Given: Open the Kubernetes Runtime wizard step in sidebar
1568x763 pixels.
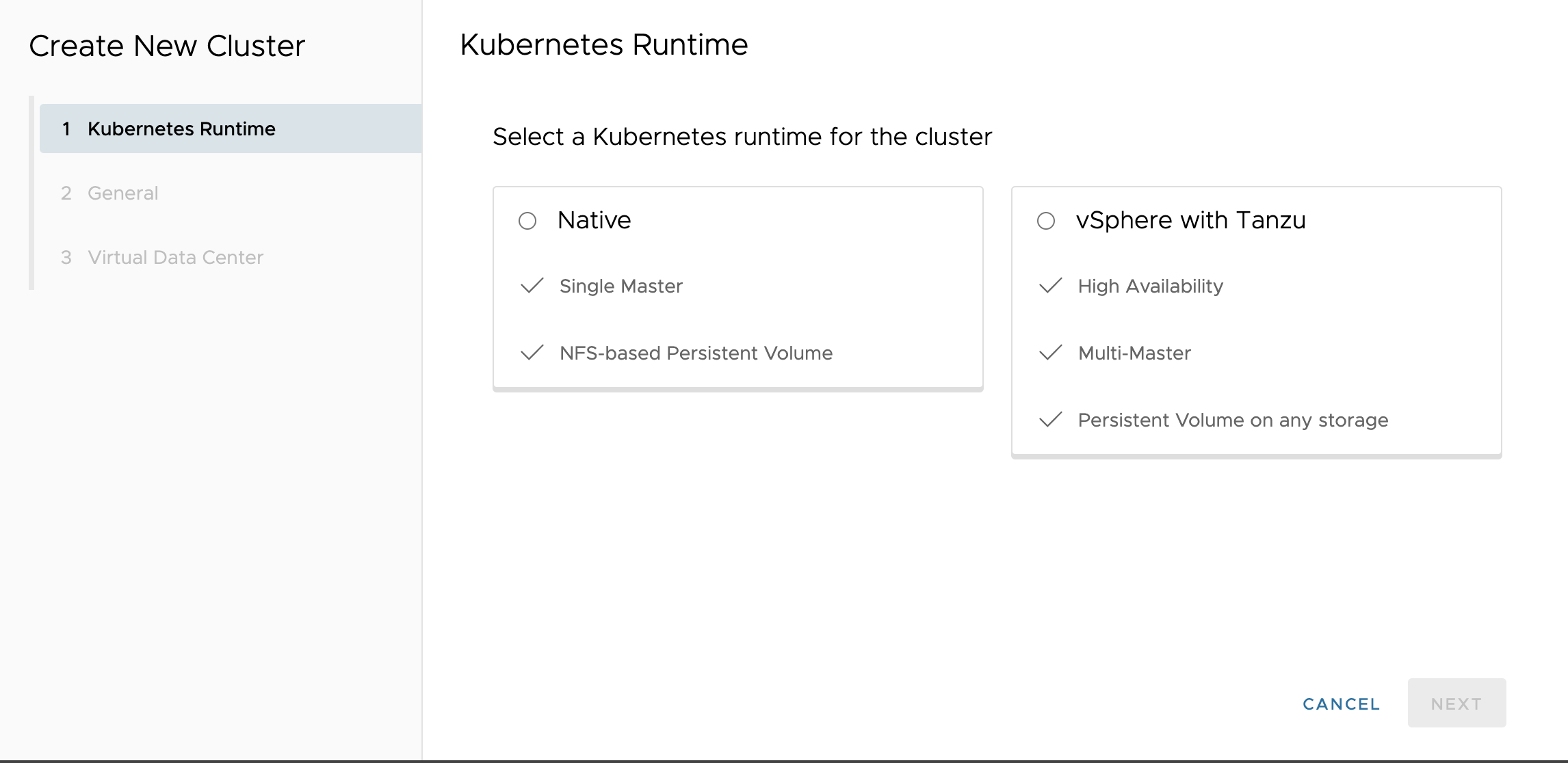Looking at the screenshot, I should [x=181, y=129].
